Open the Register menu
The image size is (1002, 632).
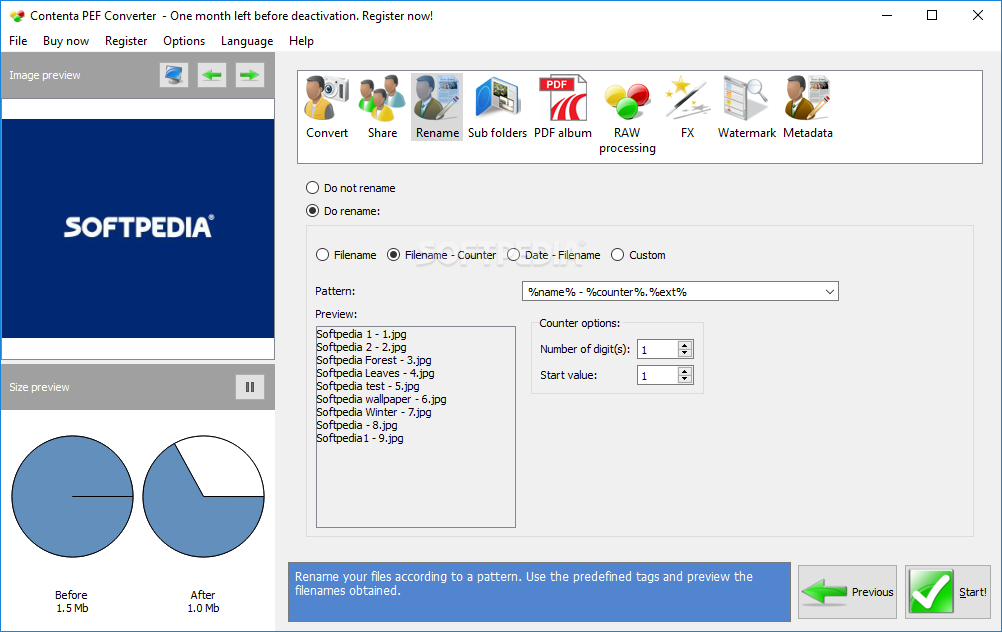click(126, 41)
